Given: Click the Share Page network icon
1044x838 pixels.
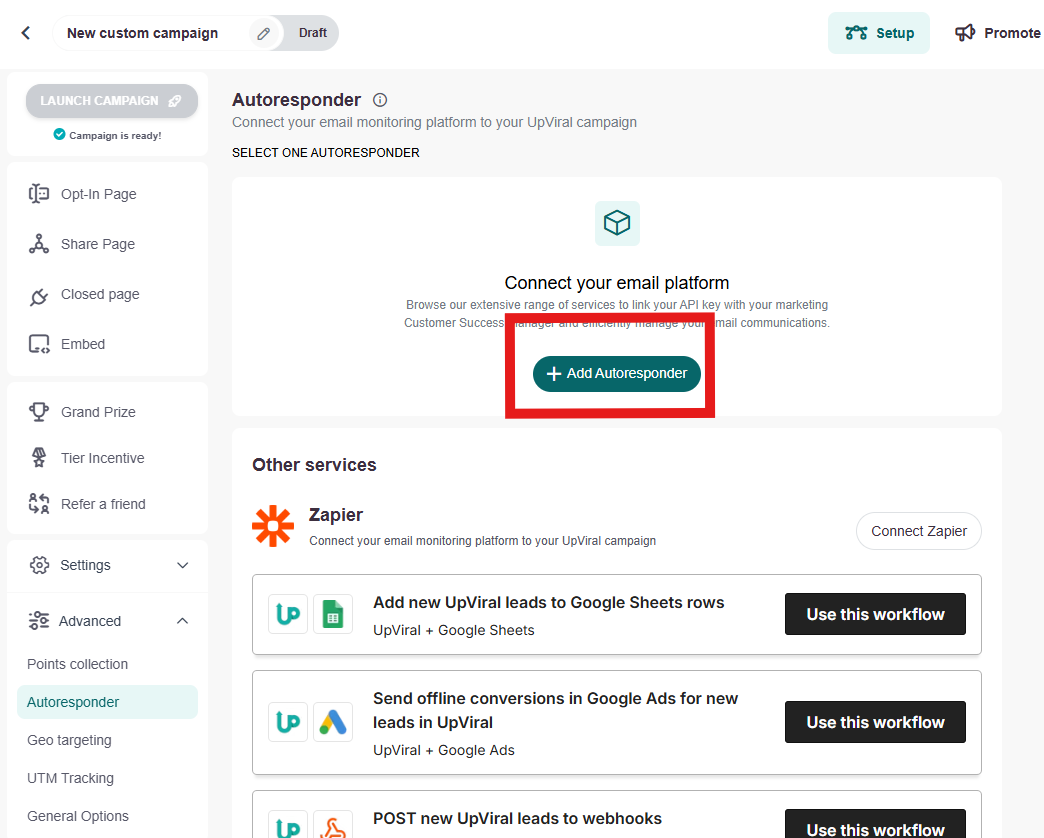Looking at the screenshot, I should (39, 244).
